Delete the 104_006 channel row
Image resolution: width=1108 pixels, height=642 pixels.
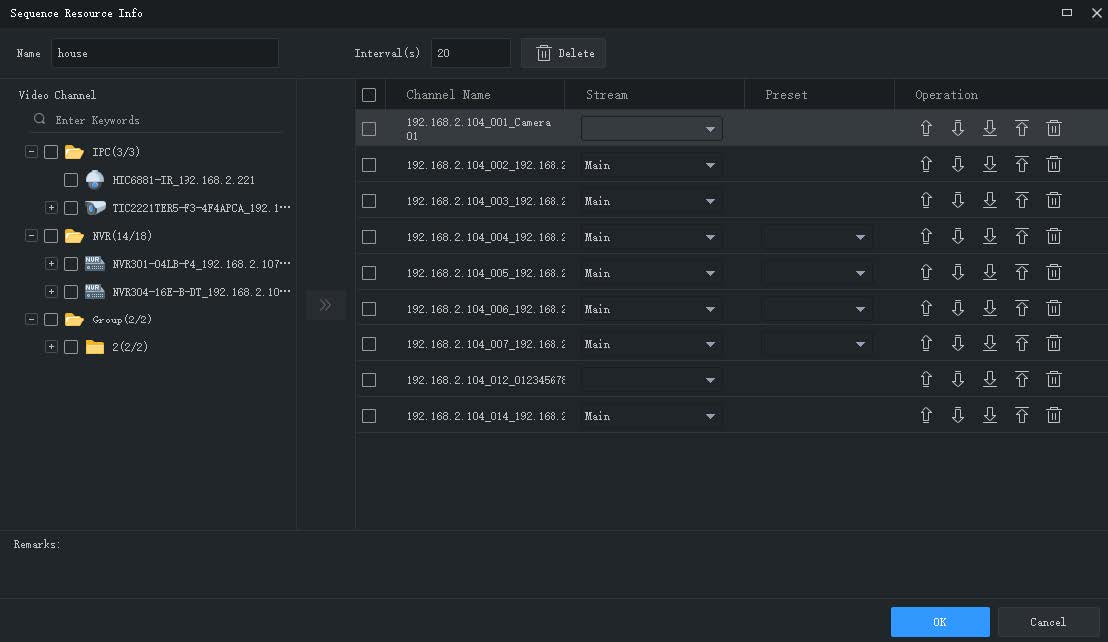coord(1054,309)
